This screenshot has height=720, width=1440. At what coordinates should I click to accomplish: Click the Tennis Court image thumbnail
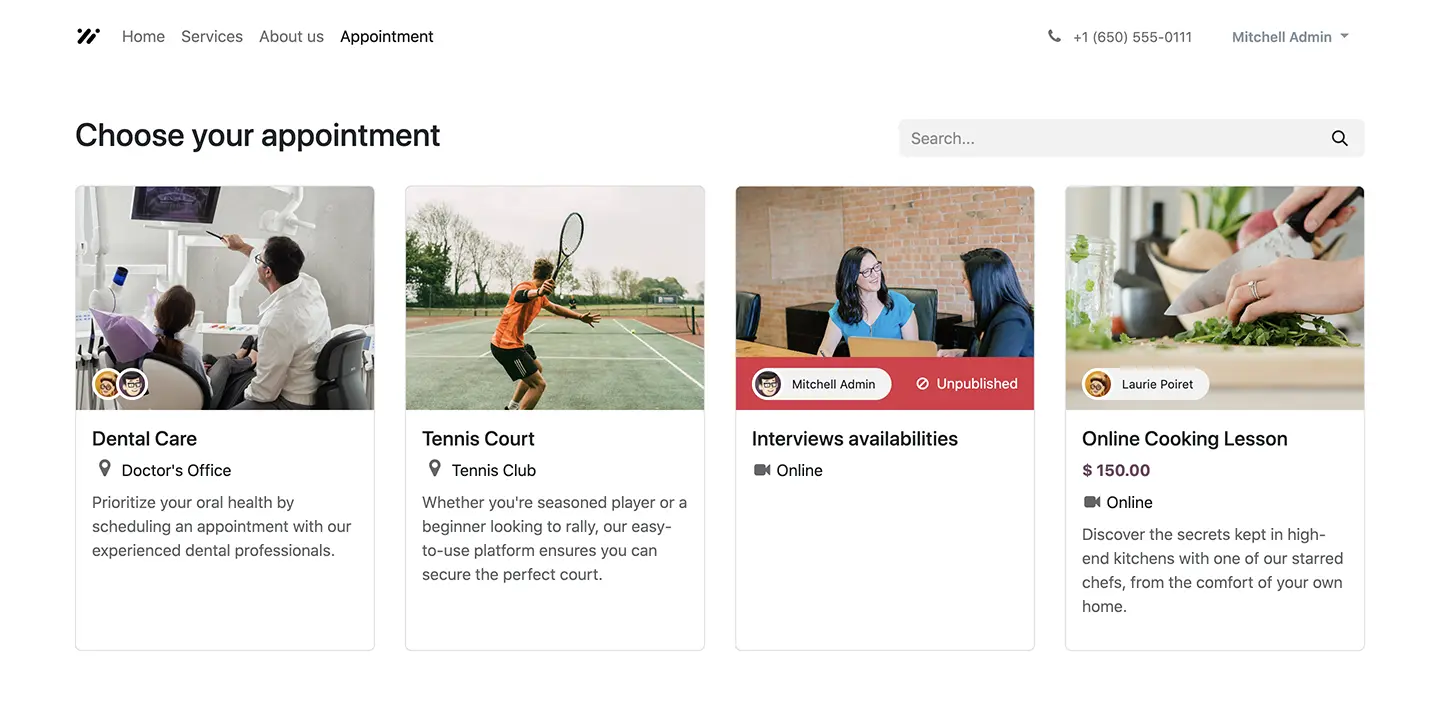click(x=554, y=297)
